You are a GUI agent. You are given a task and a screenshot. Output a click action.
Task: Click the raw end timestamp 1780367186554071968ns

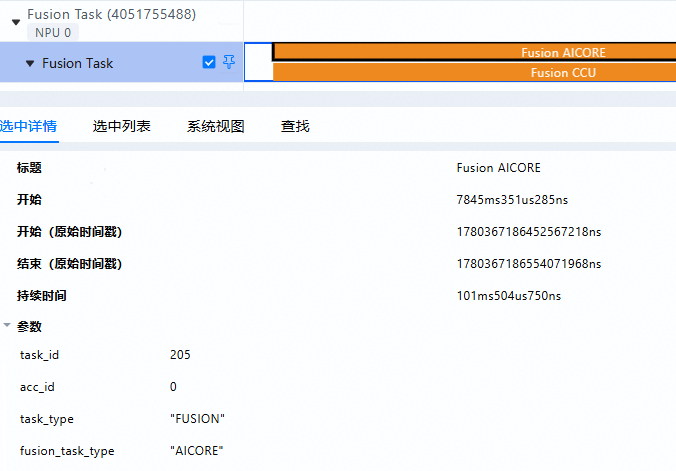[529, 264]
